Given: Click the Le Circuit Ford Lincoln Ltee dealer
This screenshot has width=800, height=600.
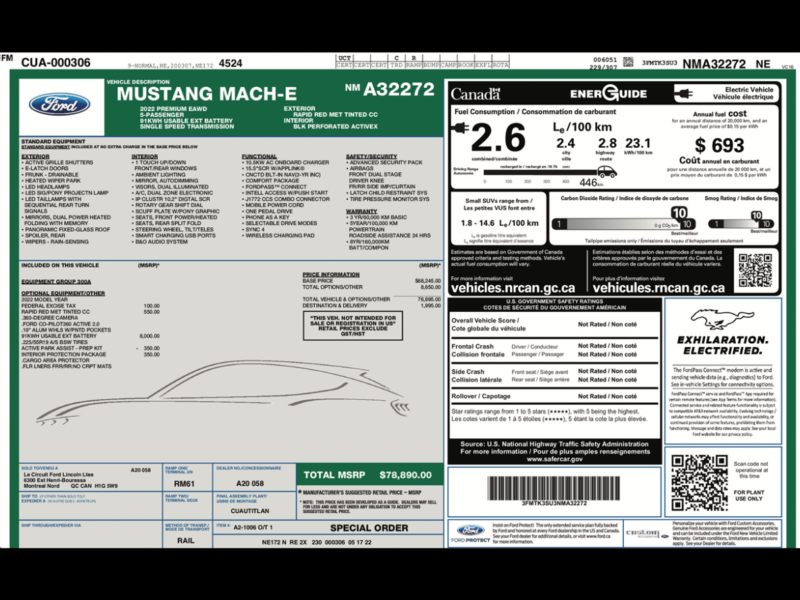Looking at the screenshot, I should 59,474.
